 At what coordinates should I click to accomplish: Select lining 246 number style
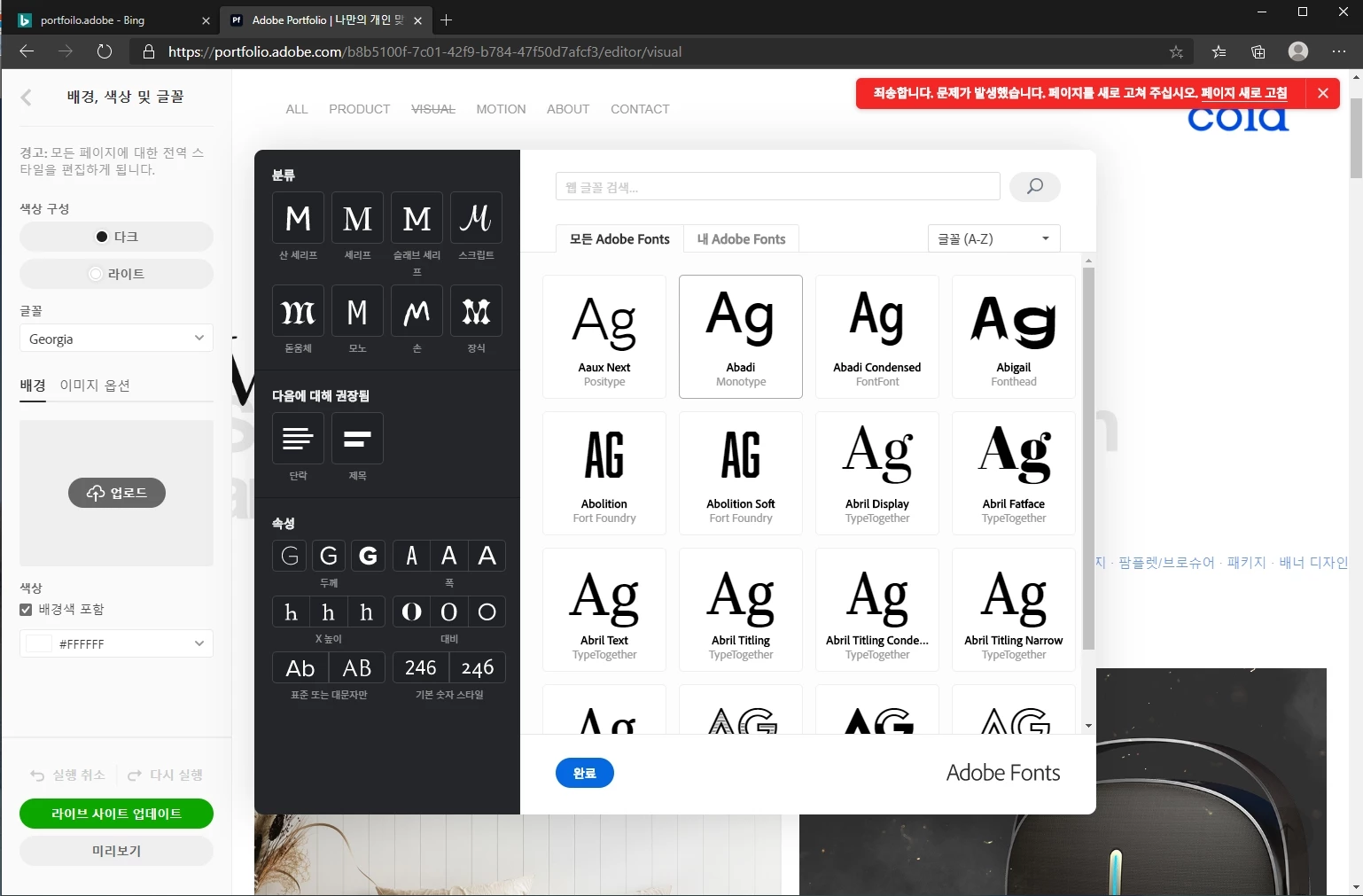421,667
